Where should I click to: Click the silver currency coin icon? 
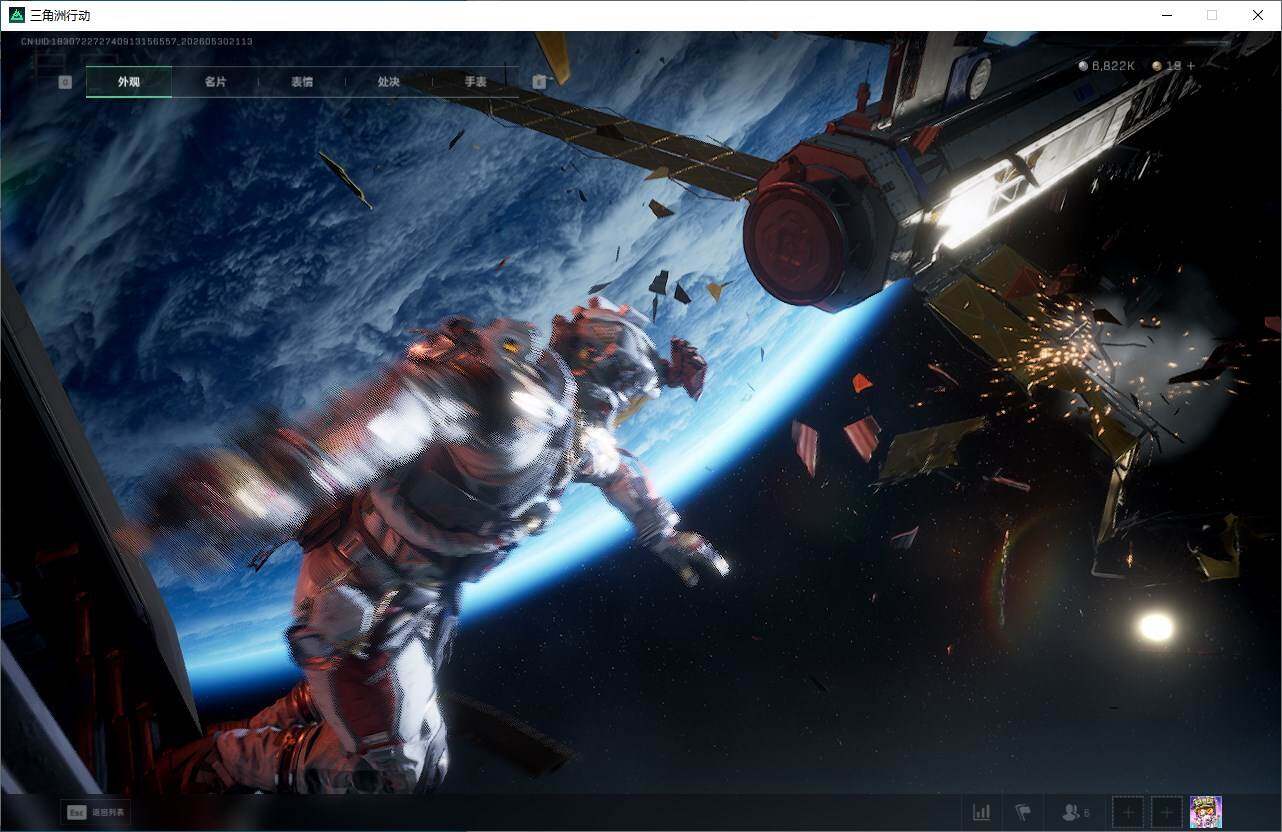coord(1083,66)
